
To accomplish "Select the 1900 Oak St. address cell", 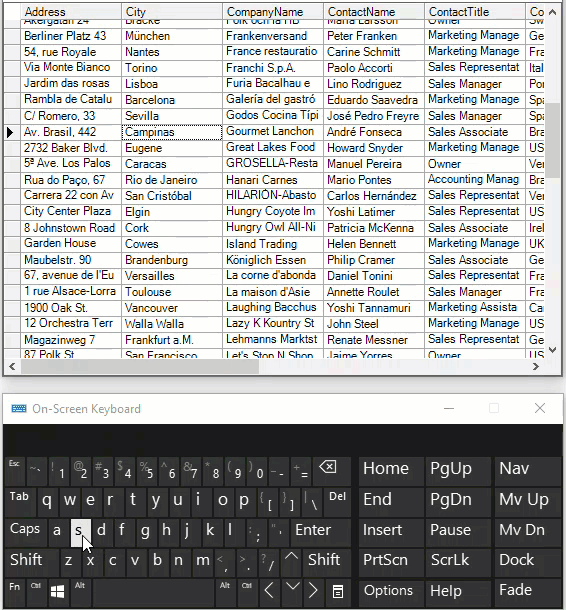I will pyautogui.click(x=71, y=308).
